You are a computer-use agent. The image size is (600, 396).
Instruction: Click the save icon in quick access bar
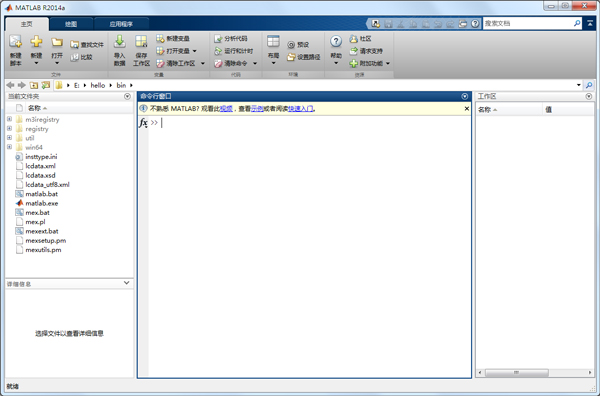[388, 24]
